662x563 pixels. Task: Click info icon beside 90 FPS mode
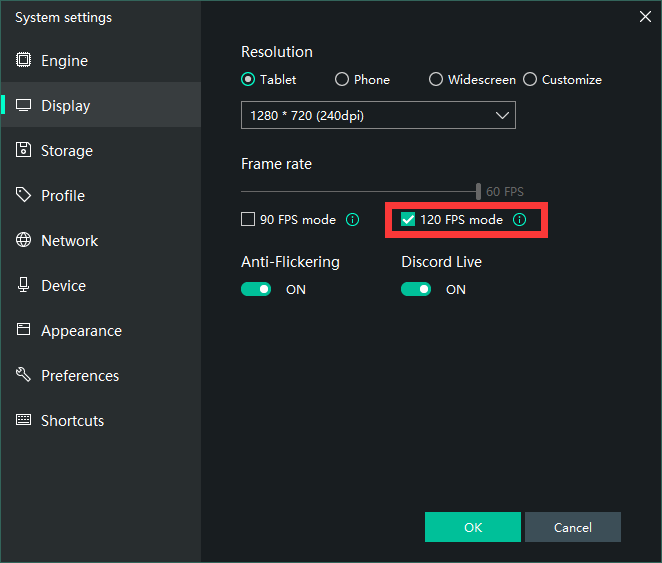(x=352, y=220)
